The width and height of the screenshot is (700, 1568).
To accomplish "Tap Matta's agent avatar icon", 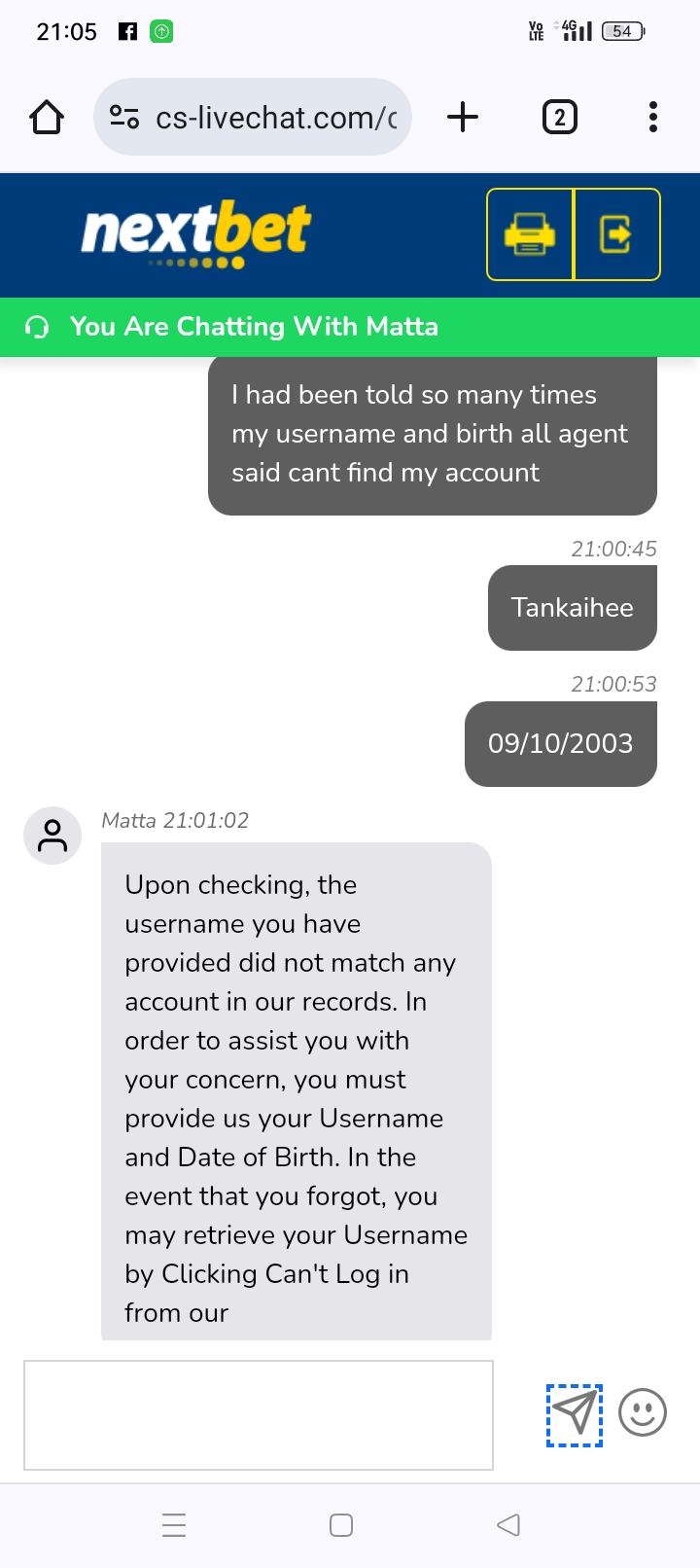I will 52,836.
